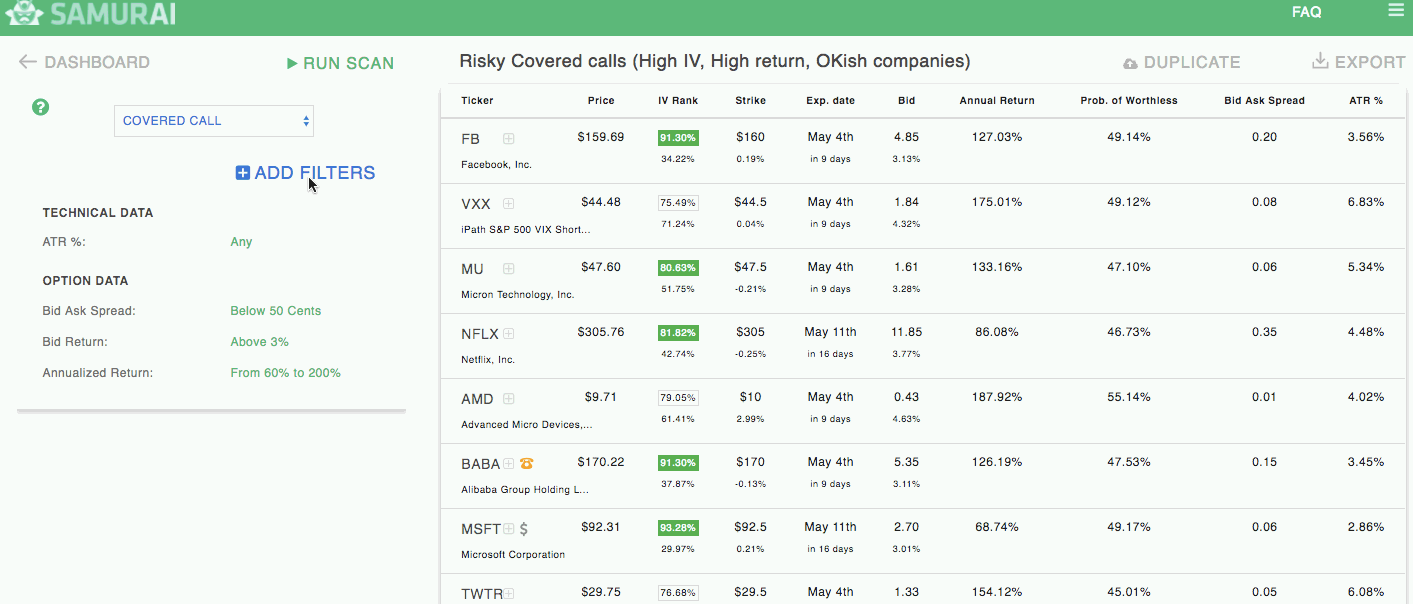This screenshot has height=604, width=1413.
Task: Click the 93.28% IV Rank badge
Action: [x=678, y=528]
